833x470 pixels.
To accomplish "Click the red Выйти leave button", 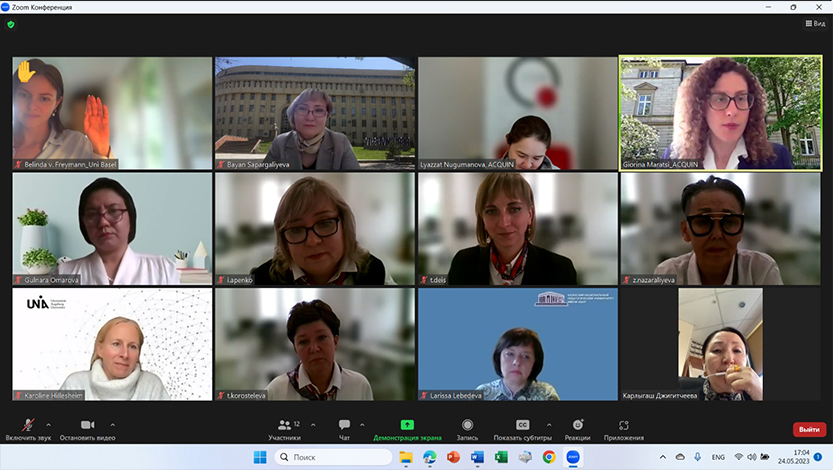I will click(x=809, y=429).
